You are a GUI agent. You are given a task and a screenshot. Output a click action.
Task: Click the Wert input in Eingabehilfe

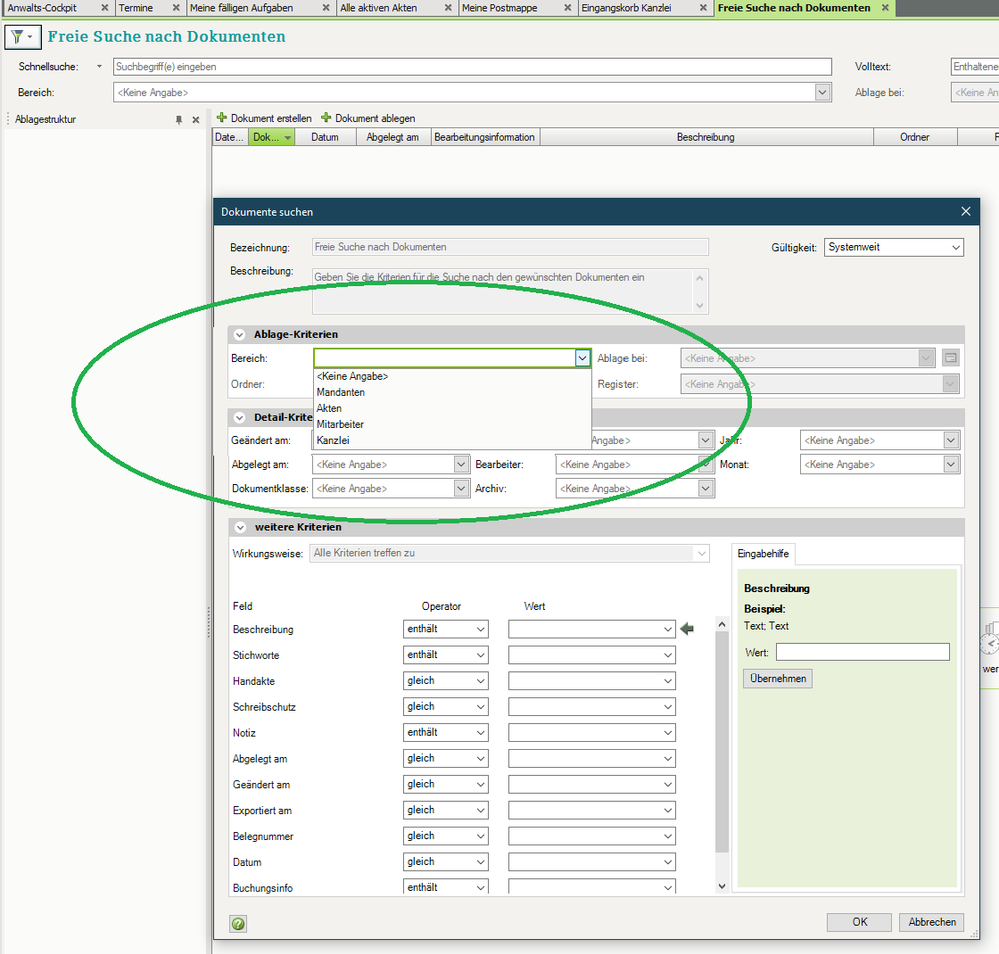[862, 652]
